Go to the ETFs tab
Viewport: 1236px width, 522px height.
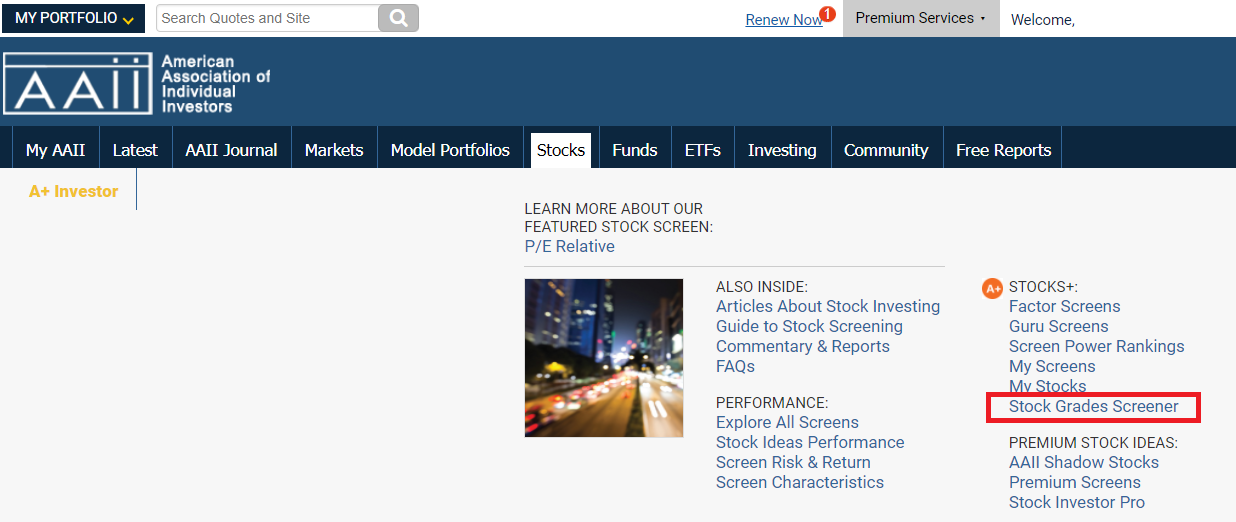703,150
